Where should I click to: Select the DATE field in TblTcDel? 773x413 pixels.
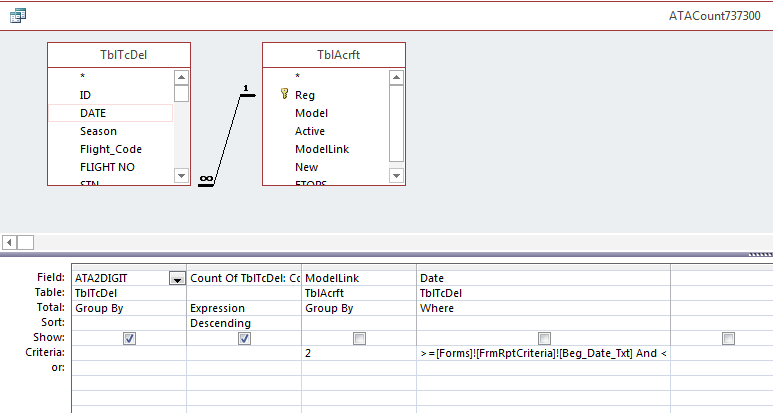pyautogui.click(x=110, y=113)
